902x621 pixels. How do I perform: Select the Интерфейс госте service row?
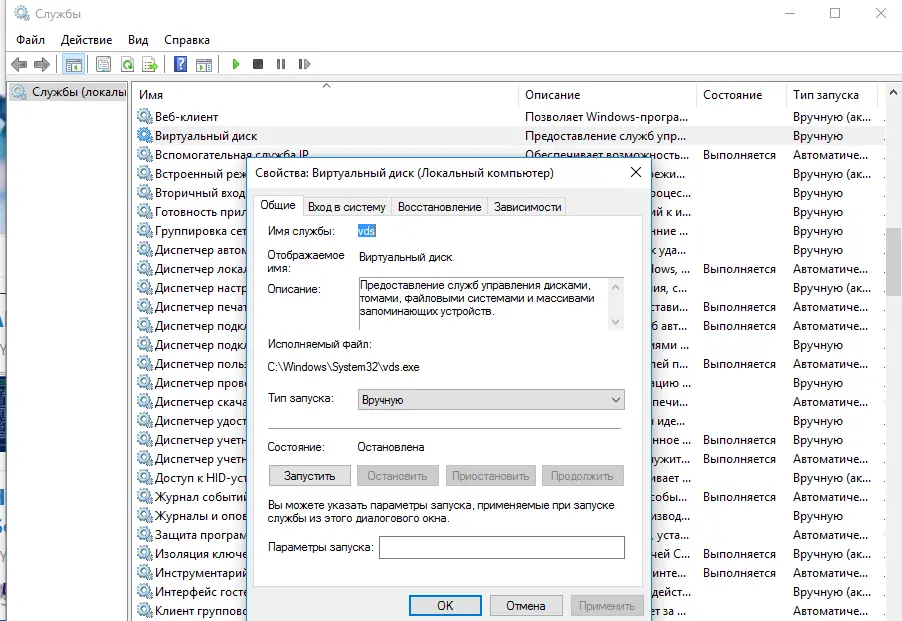pyautogui.click(x=510, y=591)
